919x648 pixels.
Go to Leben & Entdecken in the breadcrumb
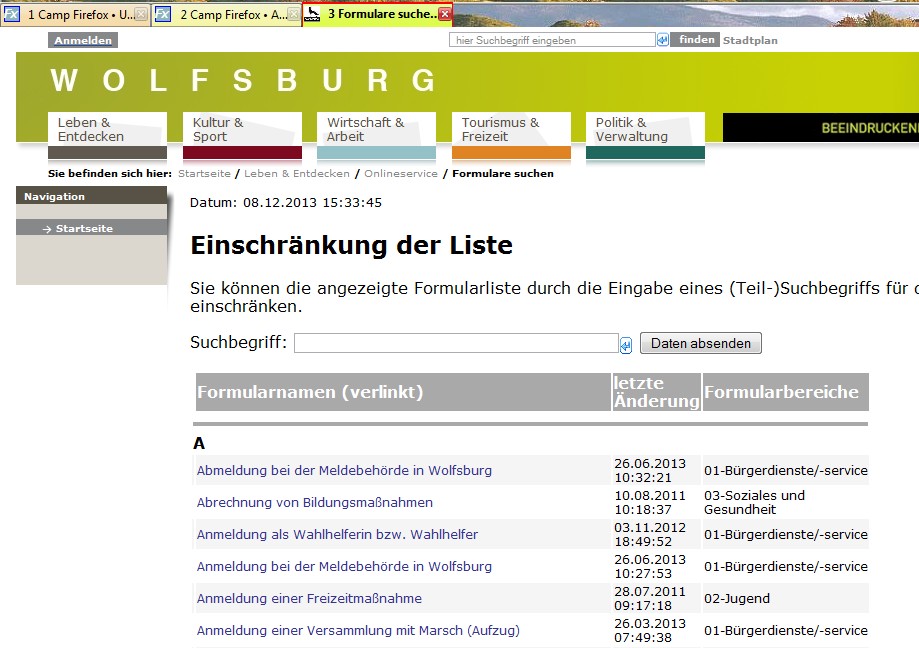pyautogui.click(x=297, y=173)
